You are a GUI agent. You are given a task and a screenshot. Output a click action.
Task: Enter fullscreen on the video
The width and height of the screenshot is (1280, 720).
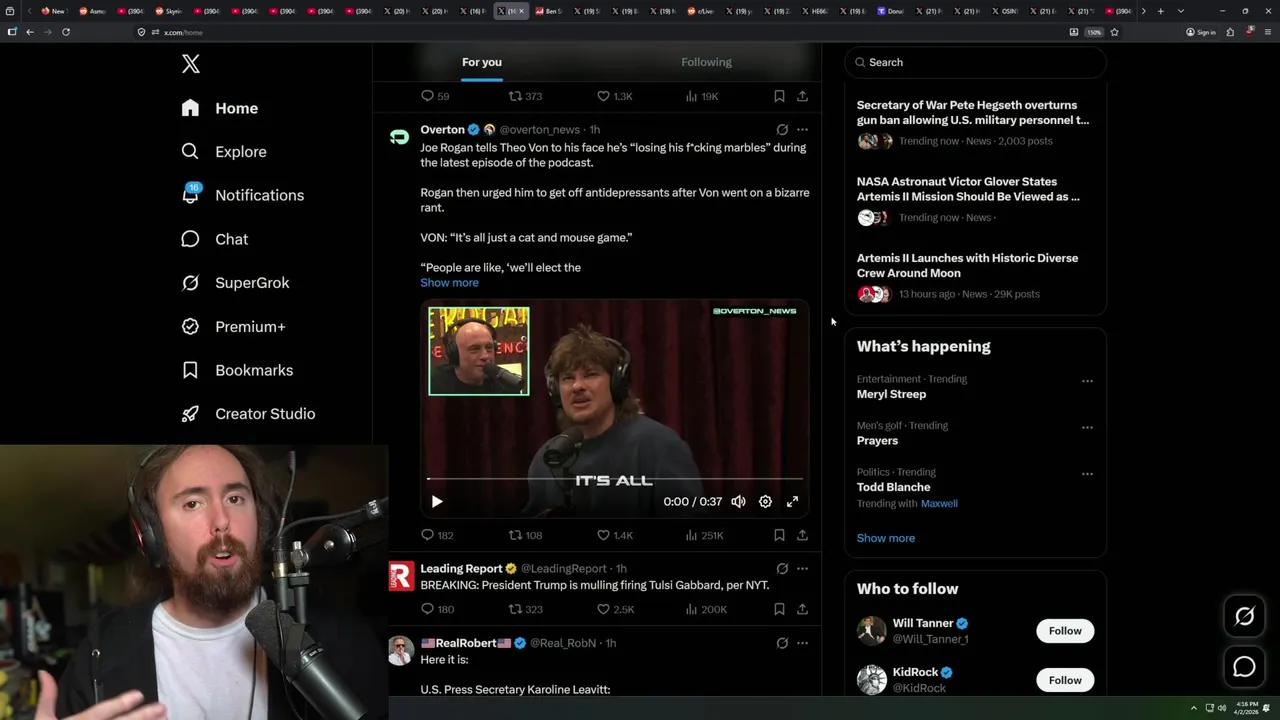[792, 502]
